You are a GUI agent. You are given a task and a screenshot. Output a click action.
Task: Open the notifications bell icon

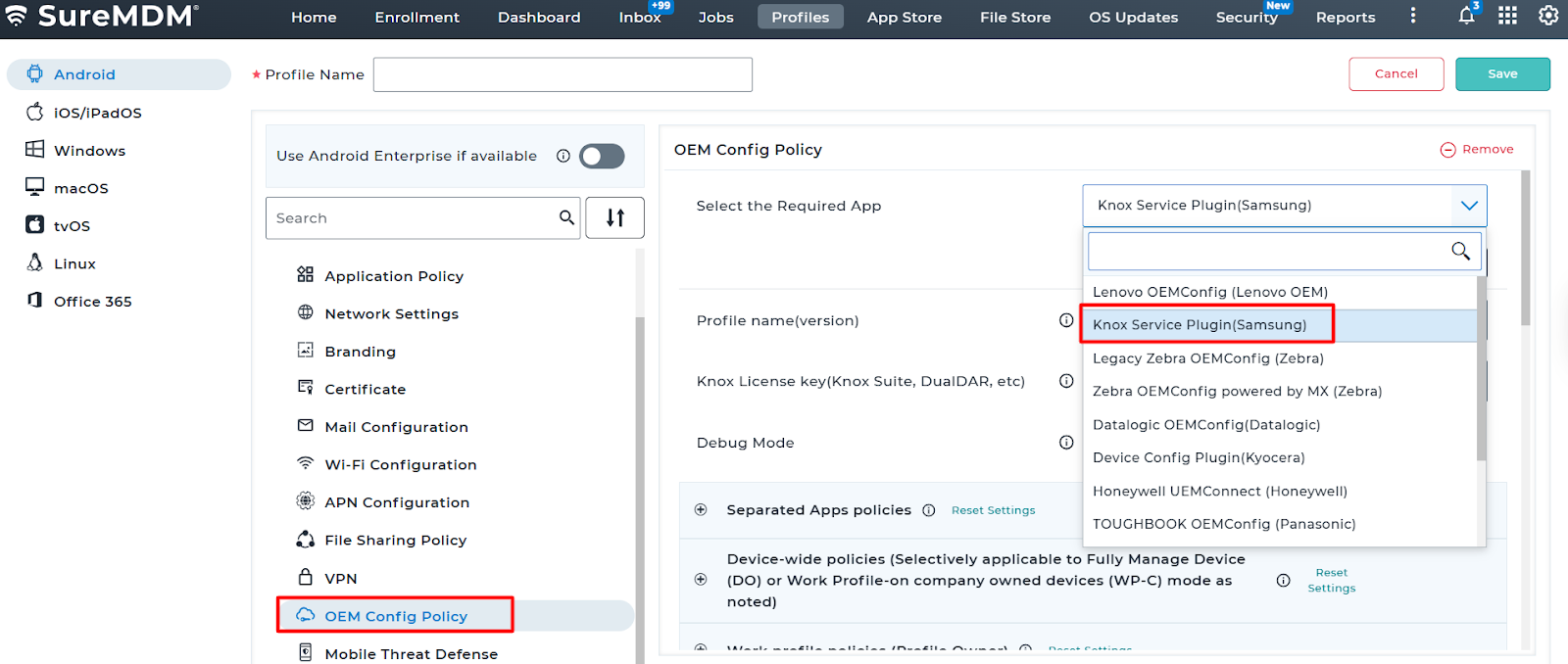click(x=1466, y=16)
